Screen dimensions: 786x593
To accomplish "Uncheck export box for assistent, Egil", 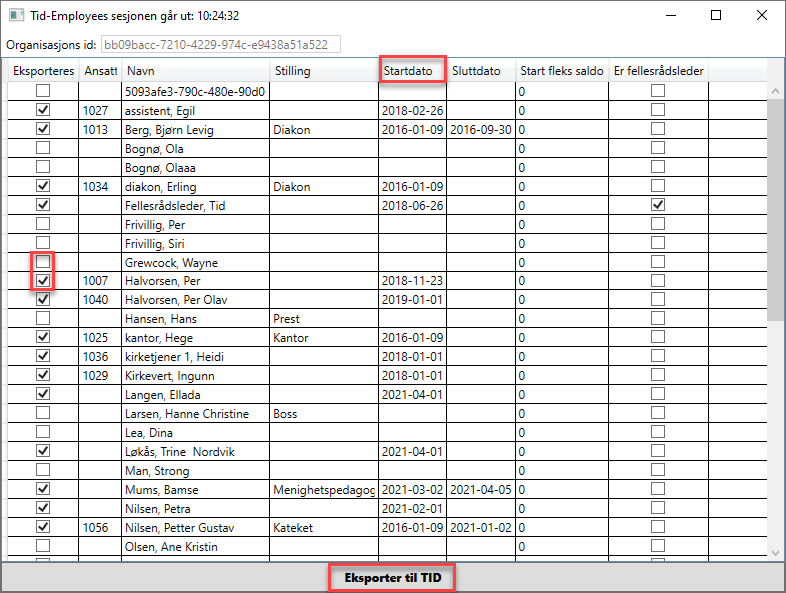I will point(43,109).
